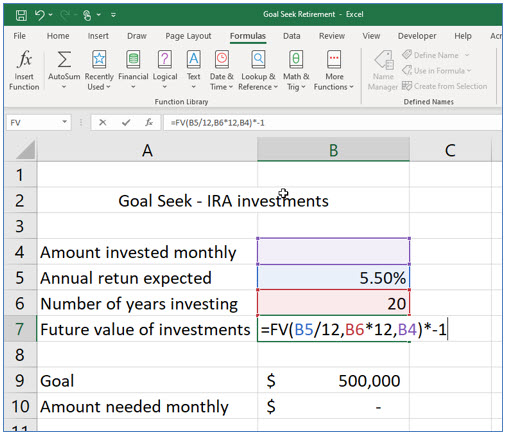Select column A header

tap(147, 150)
